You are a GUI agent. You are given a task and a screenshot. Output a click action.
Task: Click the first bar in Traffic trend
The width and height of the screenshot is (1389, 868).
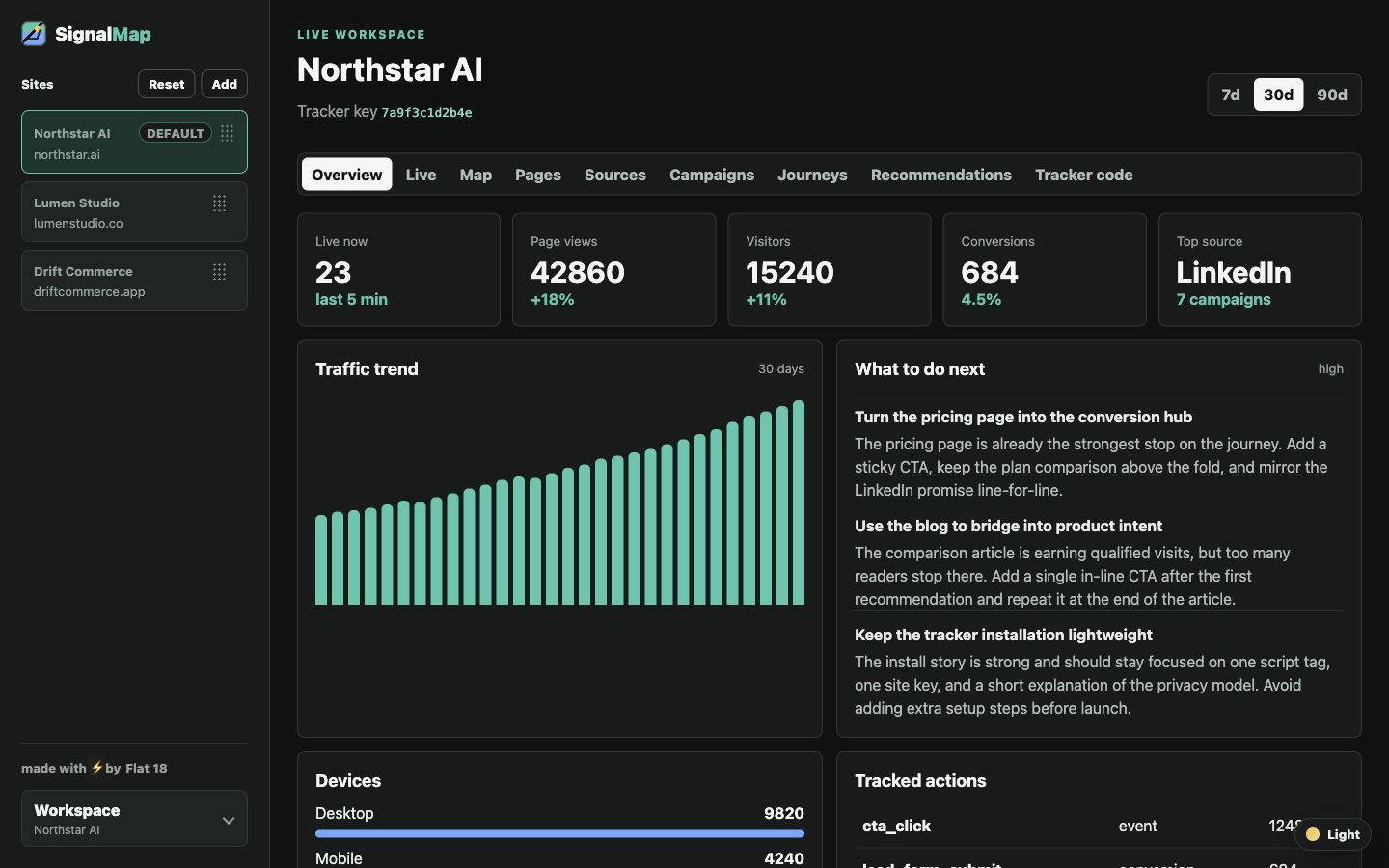point(321,559)
